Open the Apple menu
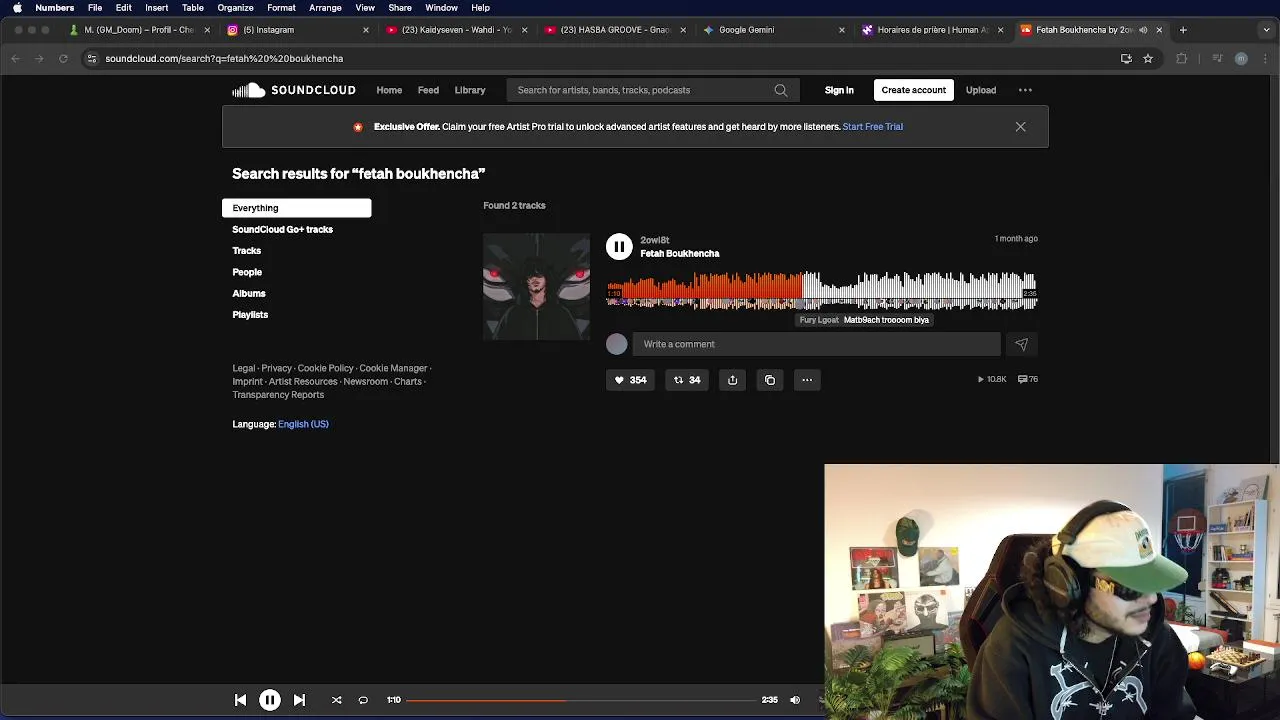This screenshot has width=1280, height=720. [17, 7]
